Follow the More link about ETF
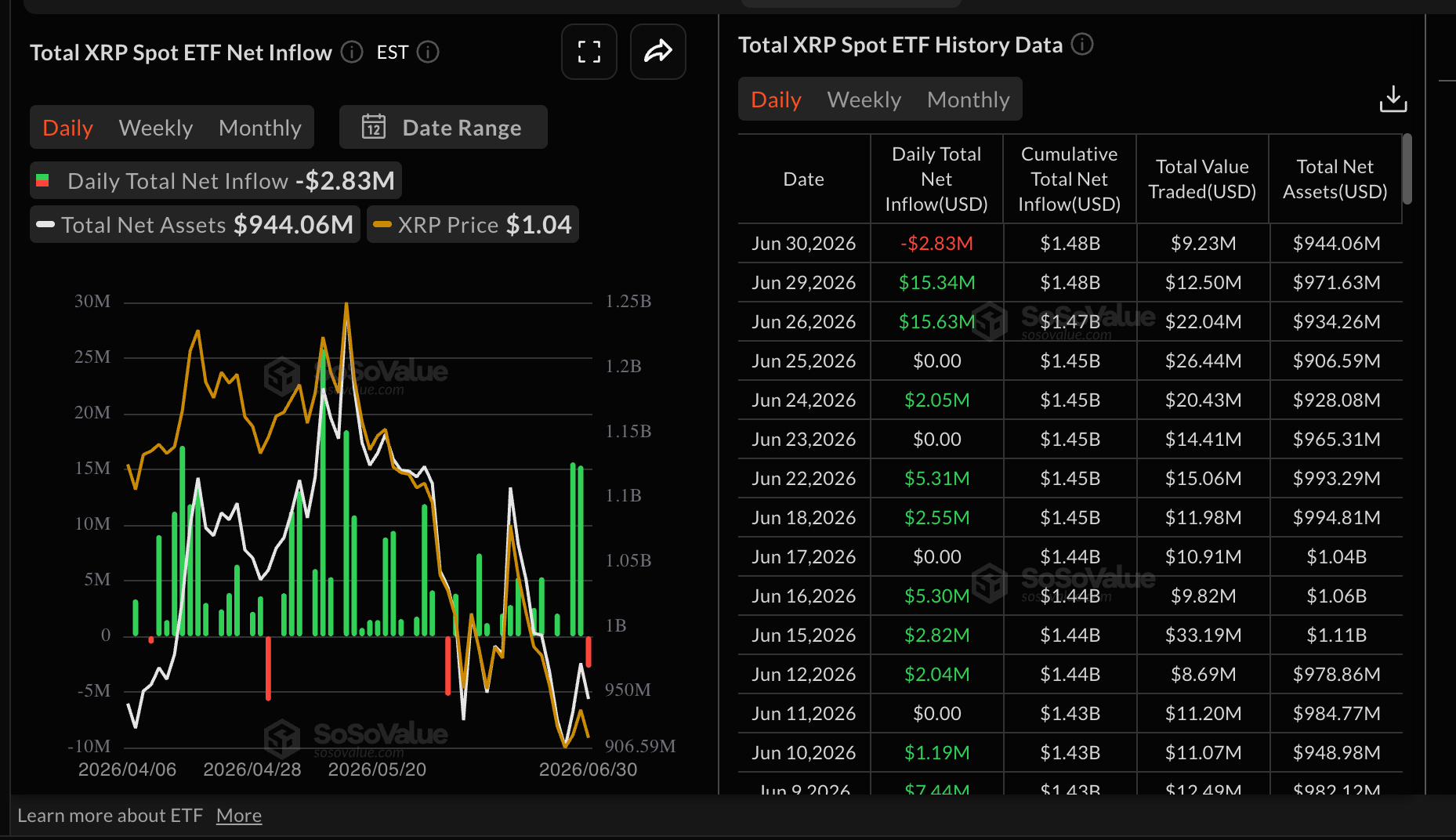This screenshot has width=1456, height=840. (239, 816)
